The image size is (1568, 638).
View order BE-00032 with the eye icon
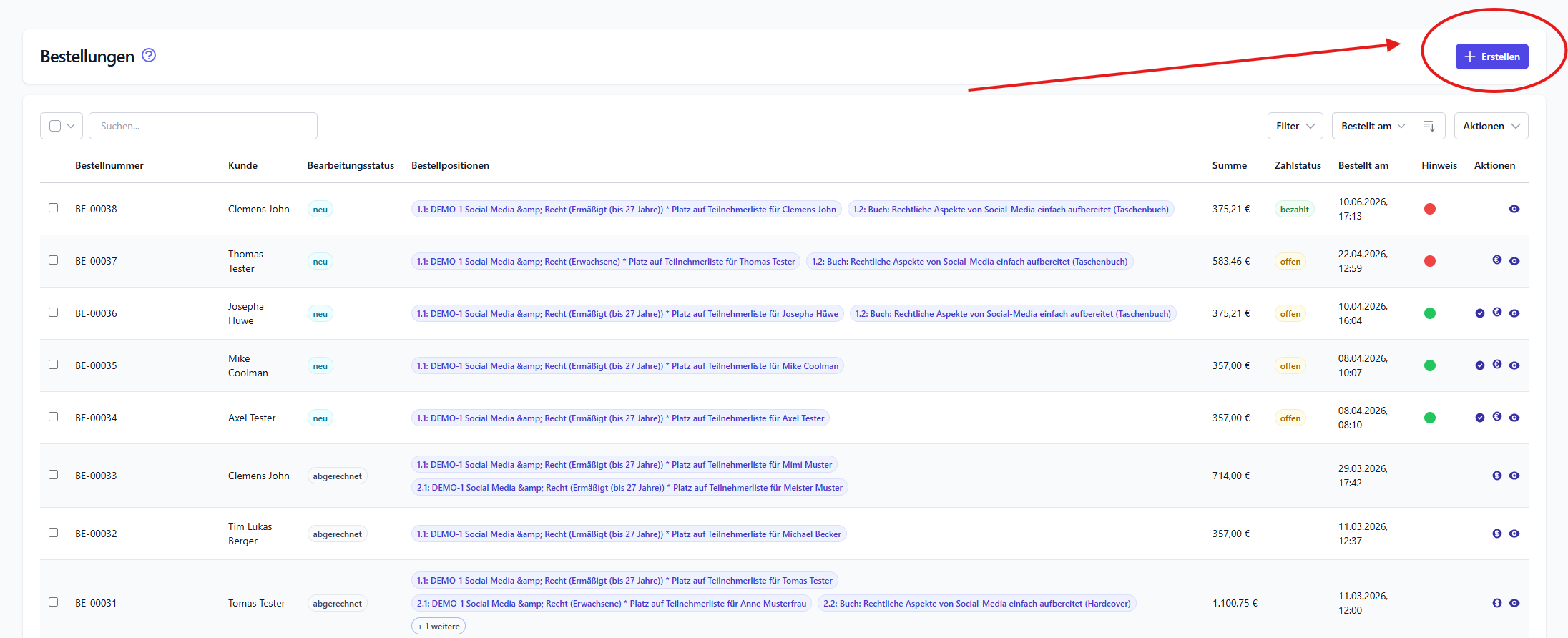(1514, 534)
